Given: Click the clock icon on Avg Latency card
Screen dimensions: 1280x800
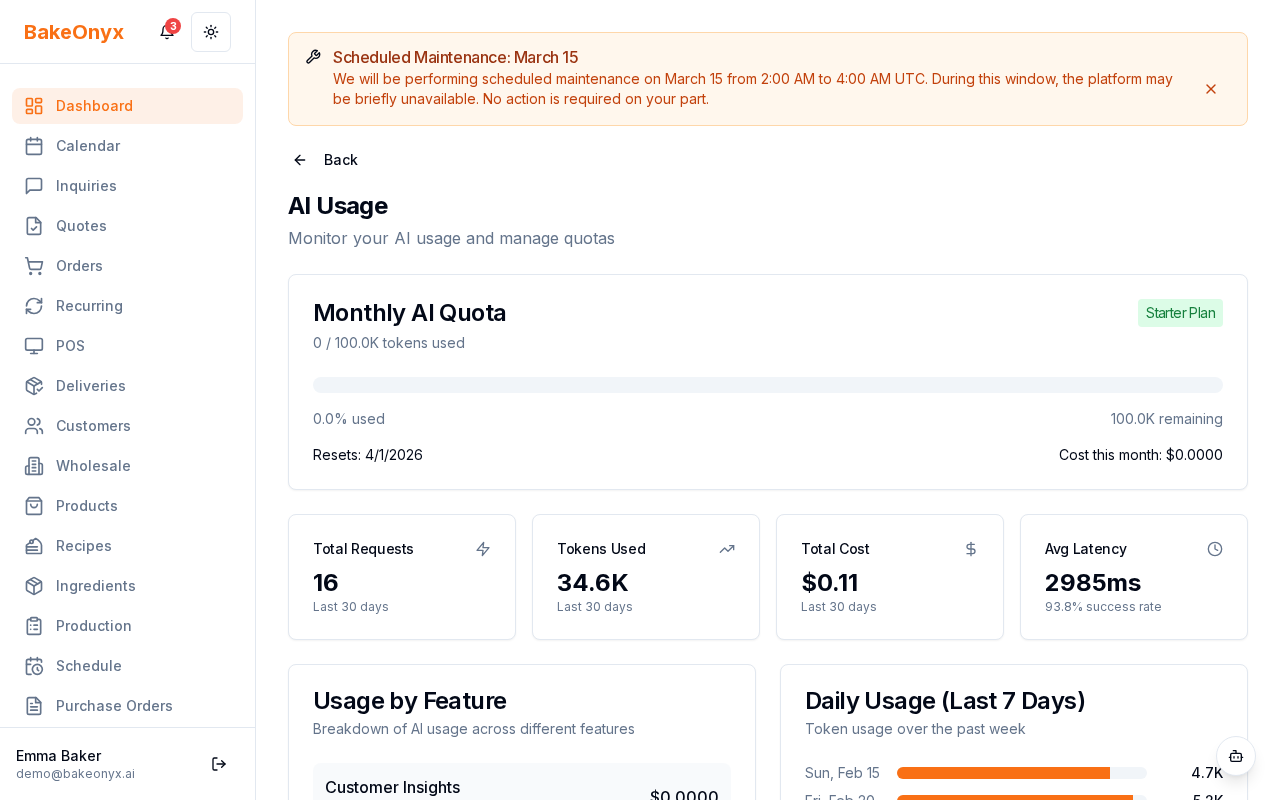Looking at the screenshot, I should 1215,549.
